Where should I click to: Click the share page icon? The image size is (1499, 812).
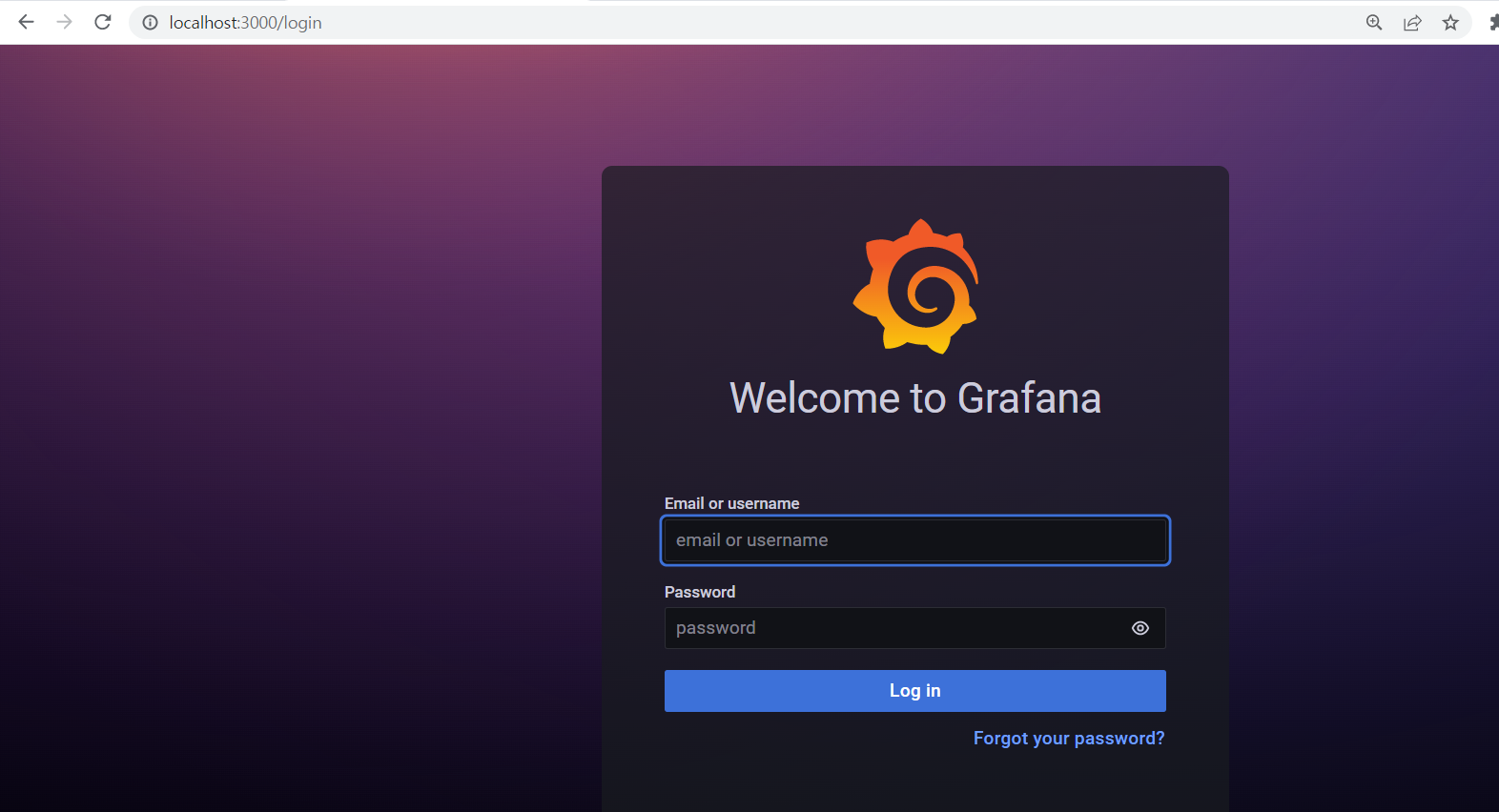tap(1412, 22)
